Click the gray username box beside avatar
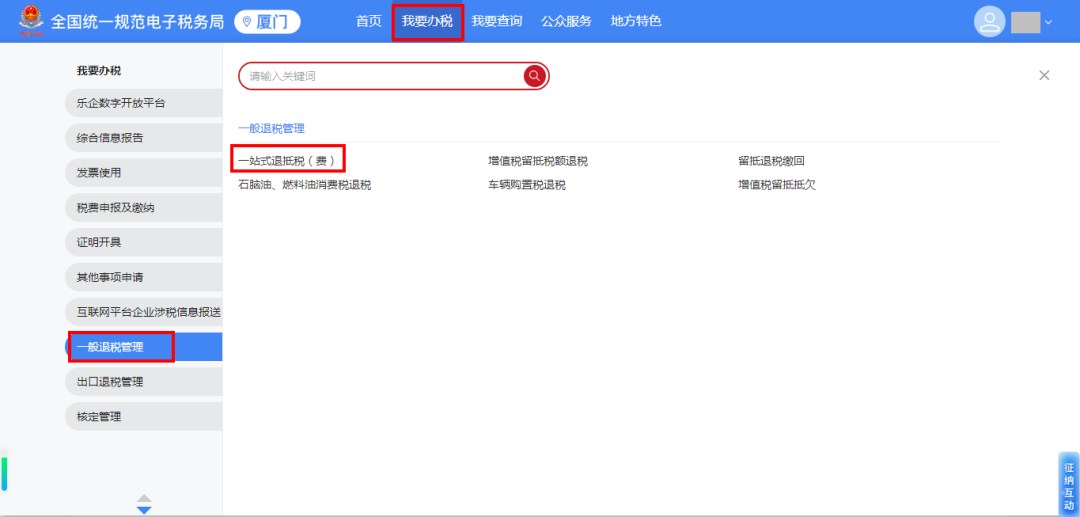Screen dimensions: 1080x517 tap(1025, 23)
